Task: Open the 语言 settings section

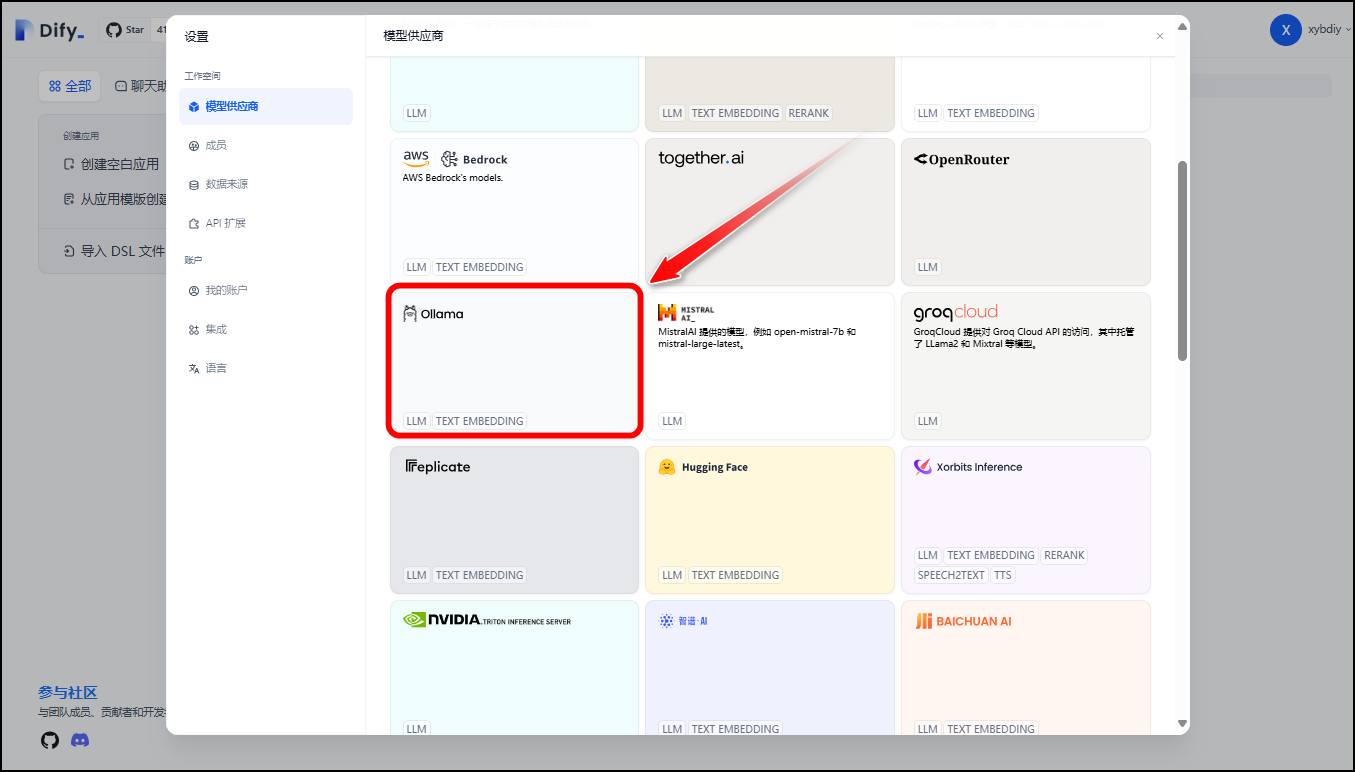Action: (x=266, y=368)
